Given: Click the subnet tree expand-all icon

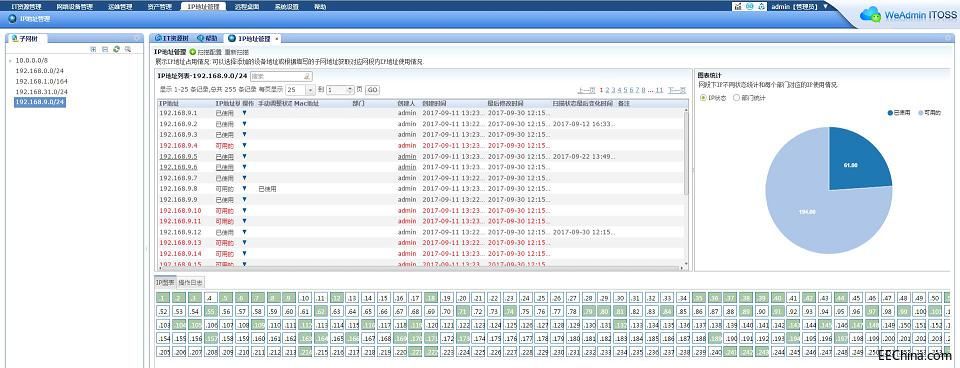Looking at the screenshot, I should (93, 49).
